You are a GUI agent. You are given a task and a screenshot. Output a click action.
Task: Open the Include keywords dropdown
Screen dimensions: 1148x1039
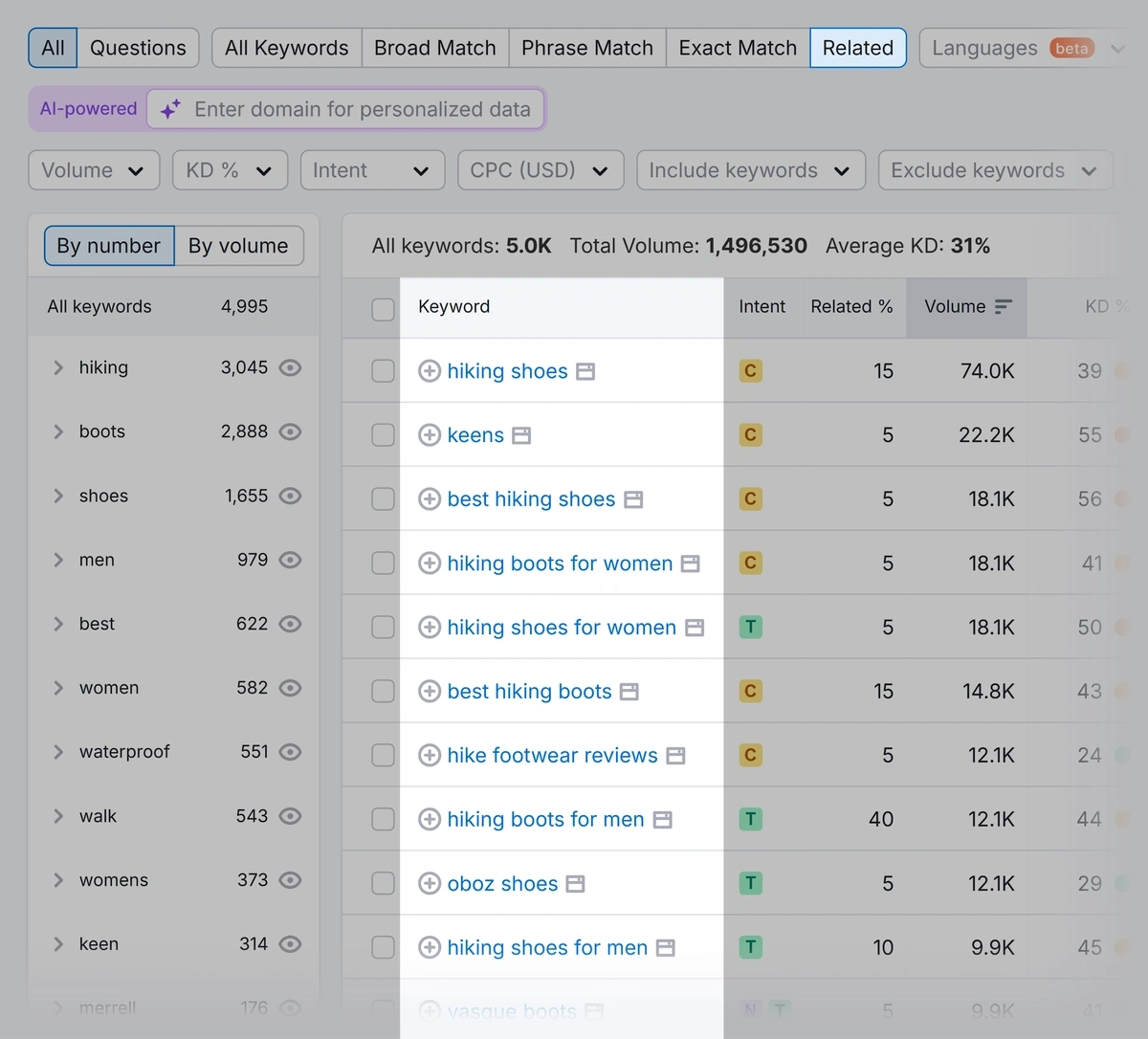751,170
